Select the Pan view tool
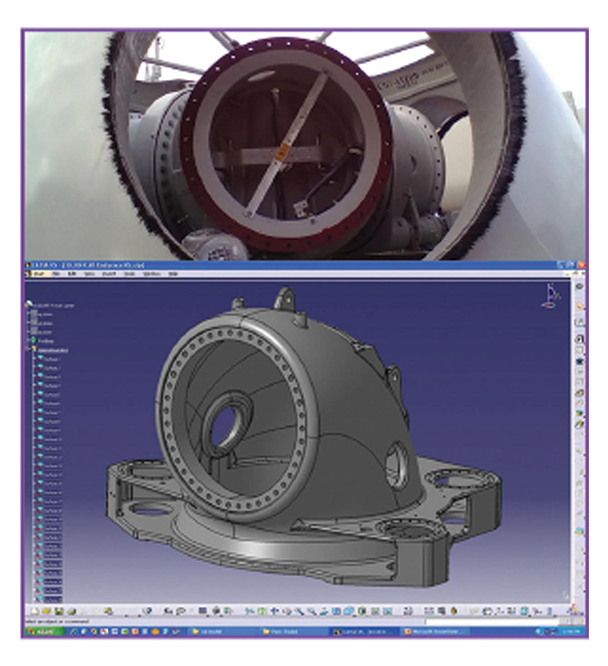Viewport: 608px width, 666px height. (274, 611)
